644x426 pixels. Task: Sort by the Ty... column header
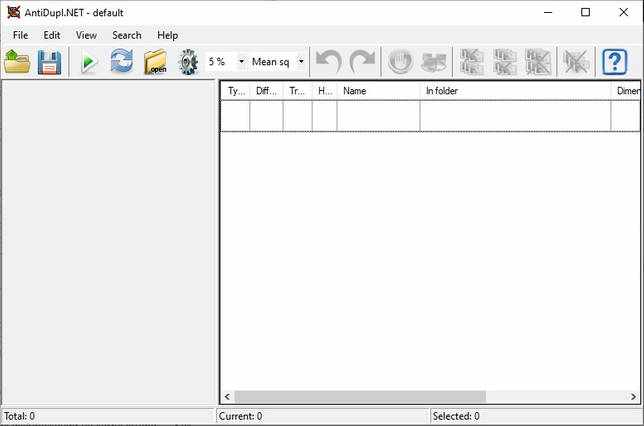click(236, 91)
